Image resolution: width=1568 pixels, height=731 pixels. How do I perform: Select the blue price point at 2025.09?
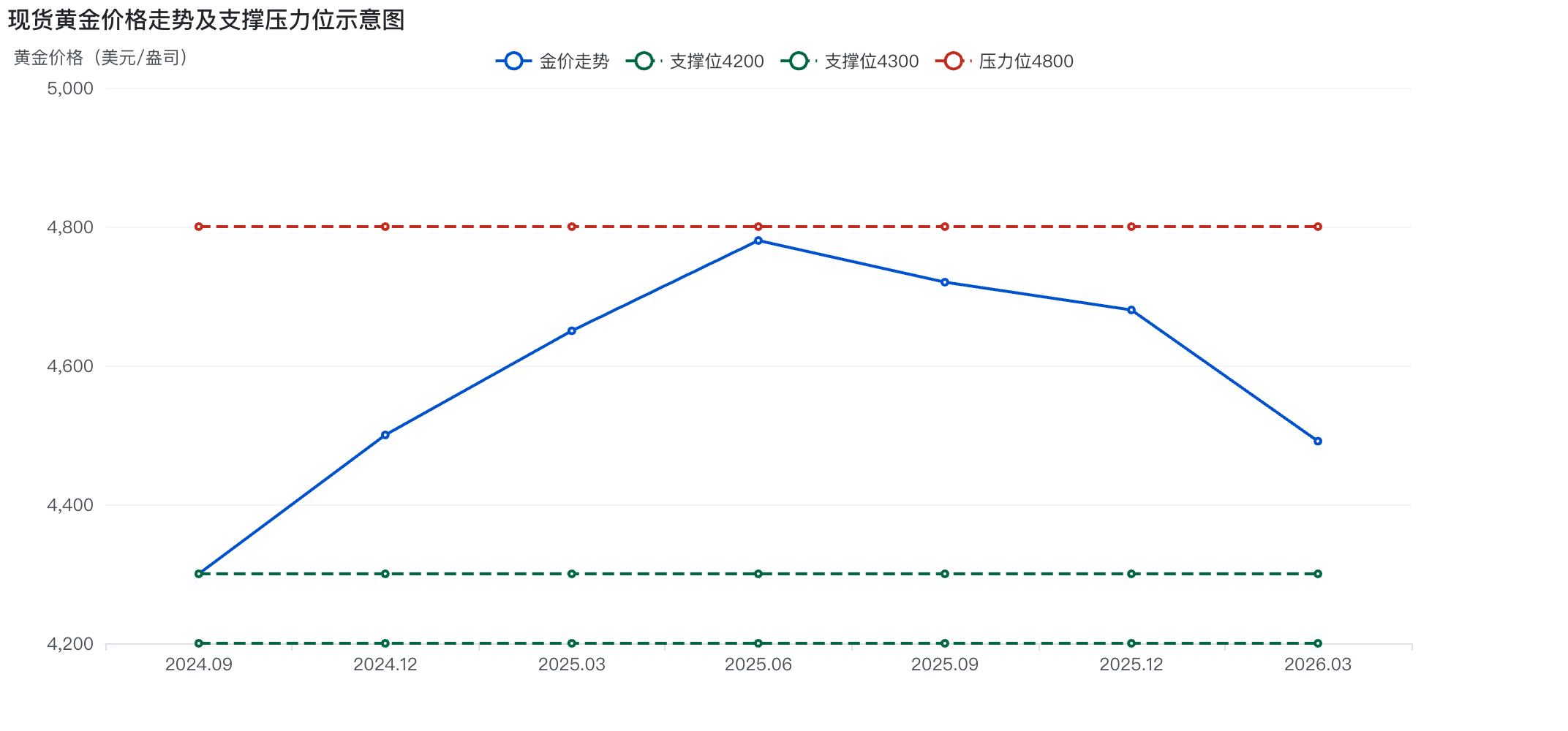945,282
